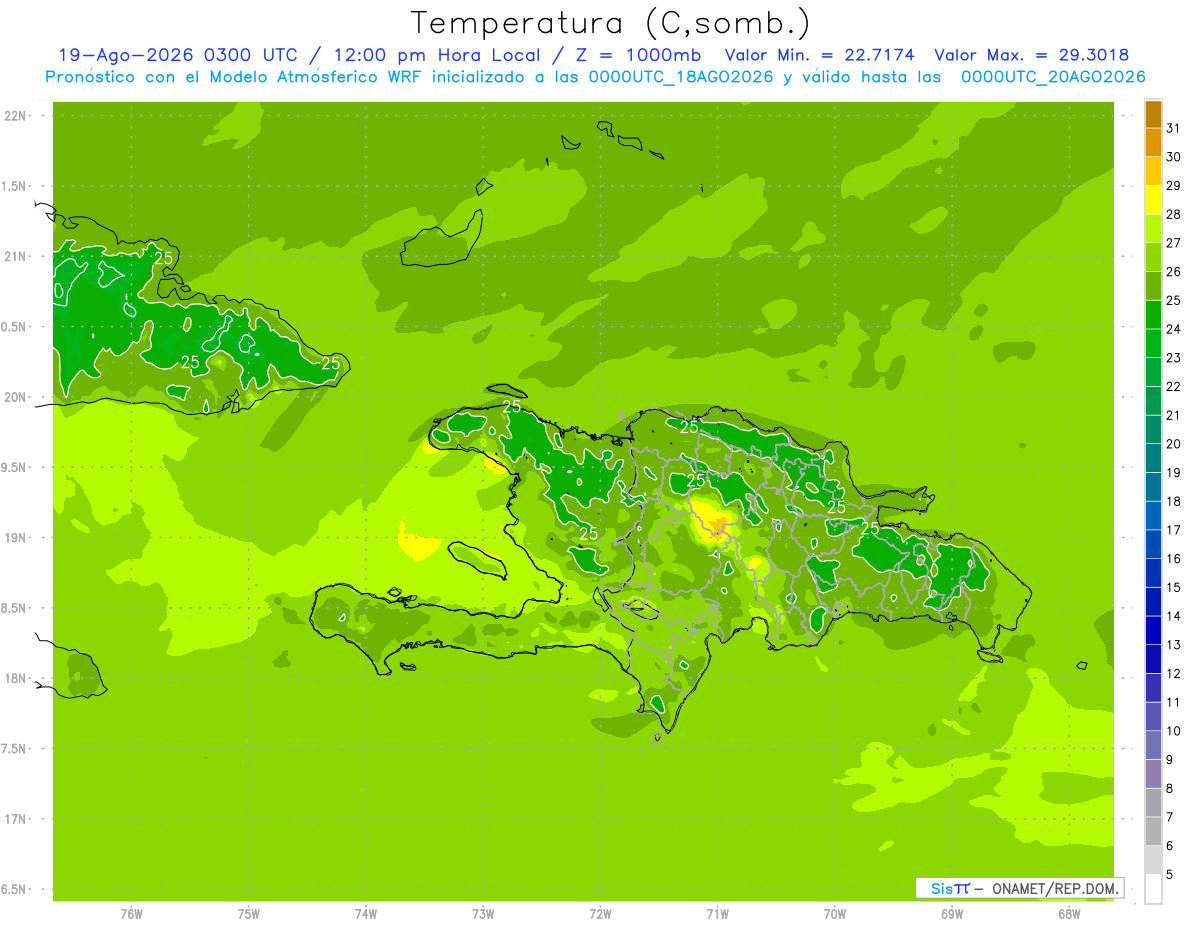Click the '74W' longitude label
Viewport: 1200px width, 927px height.
pos(366,914)
